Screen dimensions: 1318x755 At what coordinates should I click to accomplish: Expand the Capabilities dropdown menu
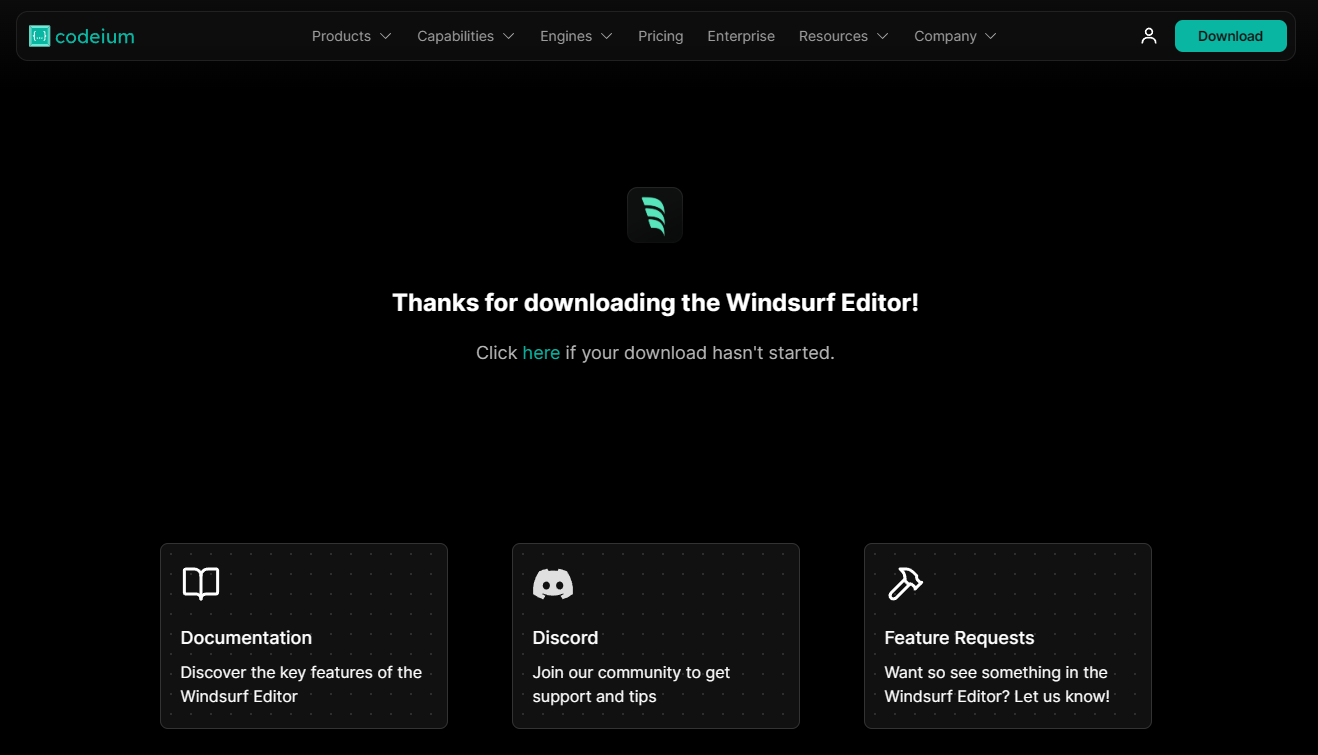(466, 36)
